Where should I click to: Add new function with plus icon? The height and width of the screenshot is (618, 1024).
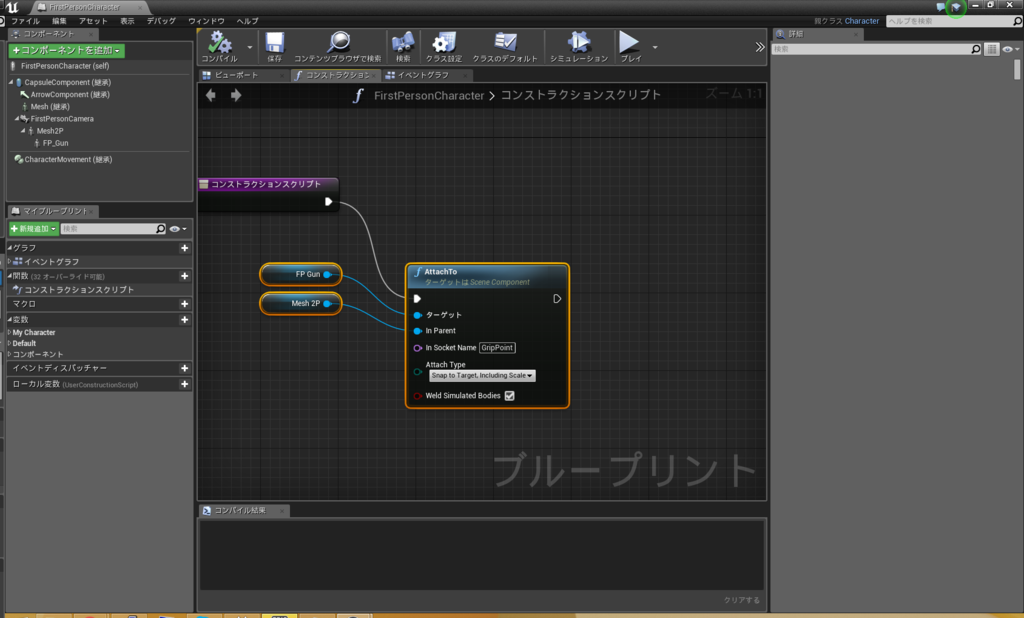tap(184, 276)
